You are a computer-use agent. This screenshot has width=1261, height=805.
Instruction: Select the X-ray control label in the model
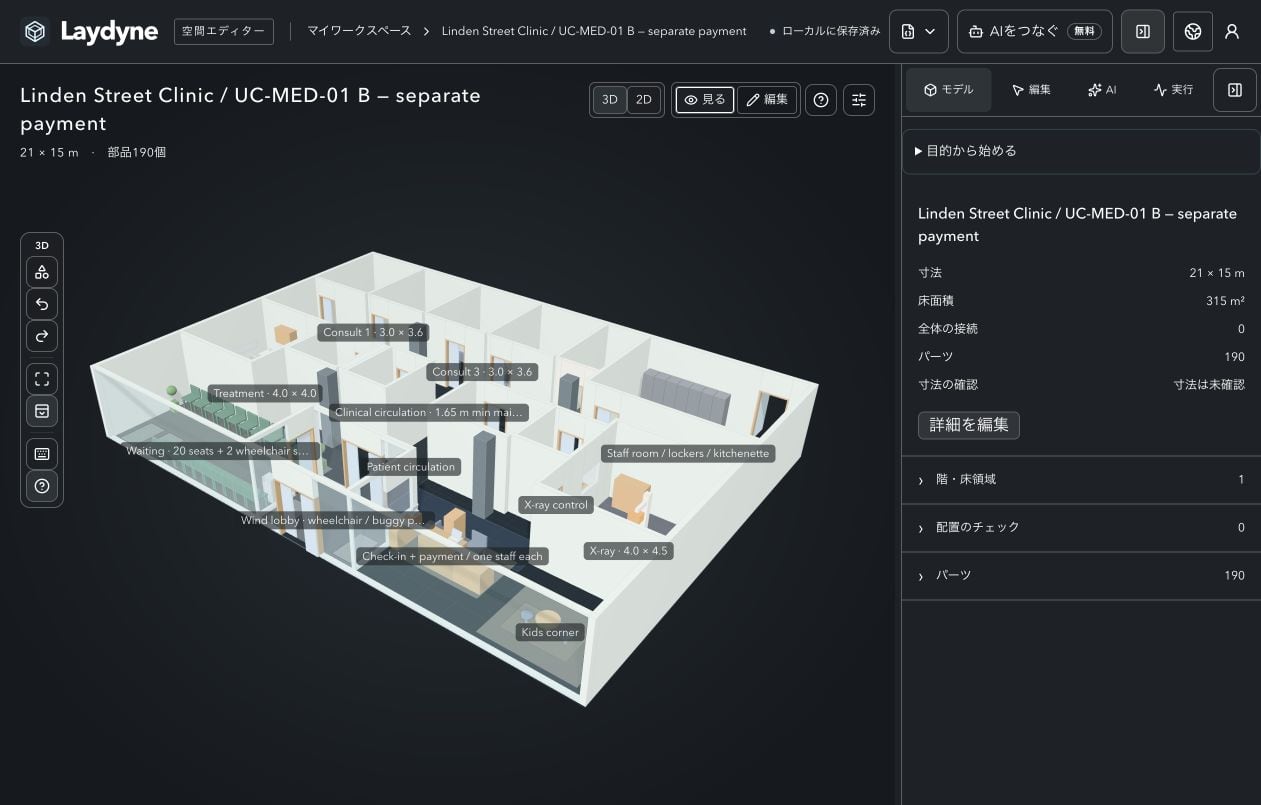tap(557, 505)
